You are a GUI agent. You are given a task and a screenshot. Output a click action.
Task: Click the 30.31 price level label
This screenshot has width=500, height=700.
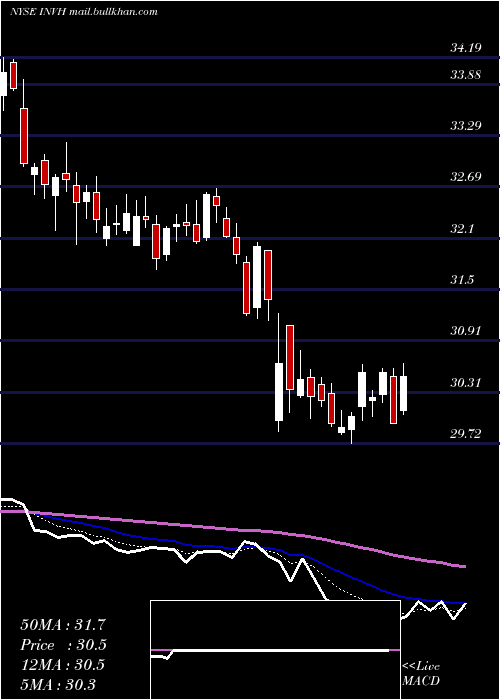click(x=466, y=383)
